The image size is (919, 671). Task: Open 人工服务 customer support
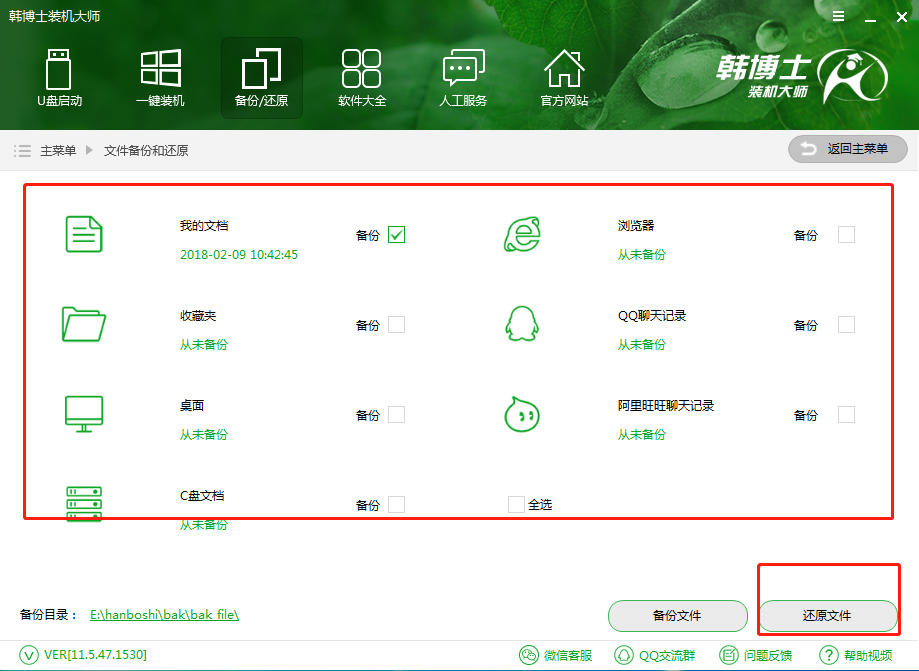[462, 78]
